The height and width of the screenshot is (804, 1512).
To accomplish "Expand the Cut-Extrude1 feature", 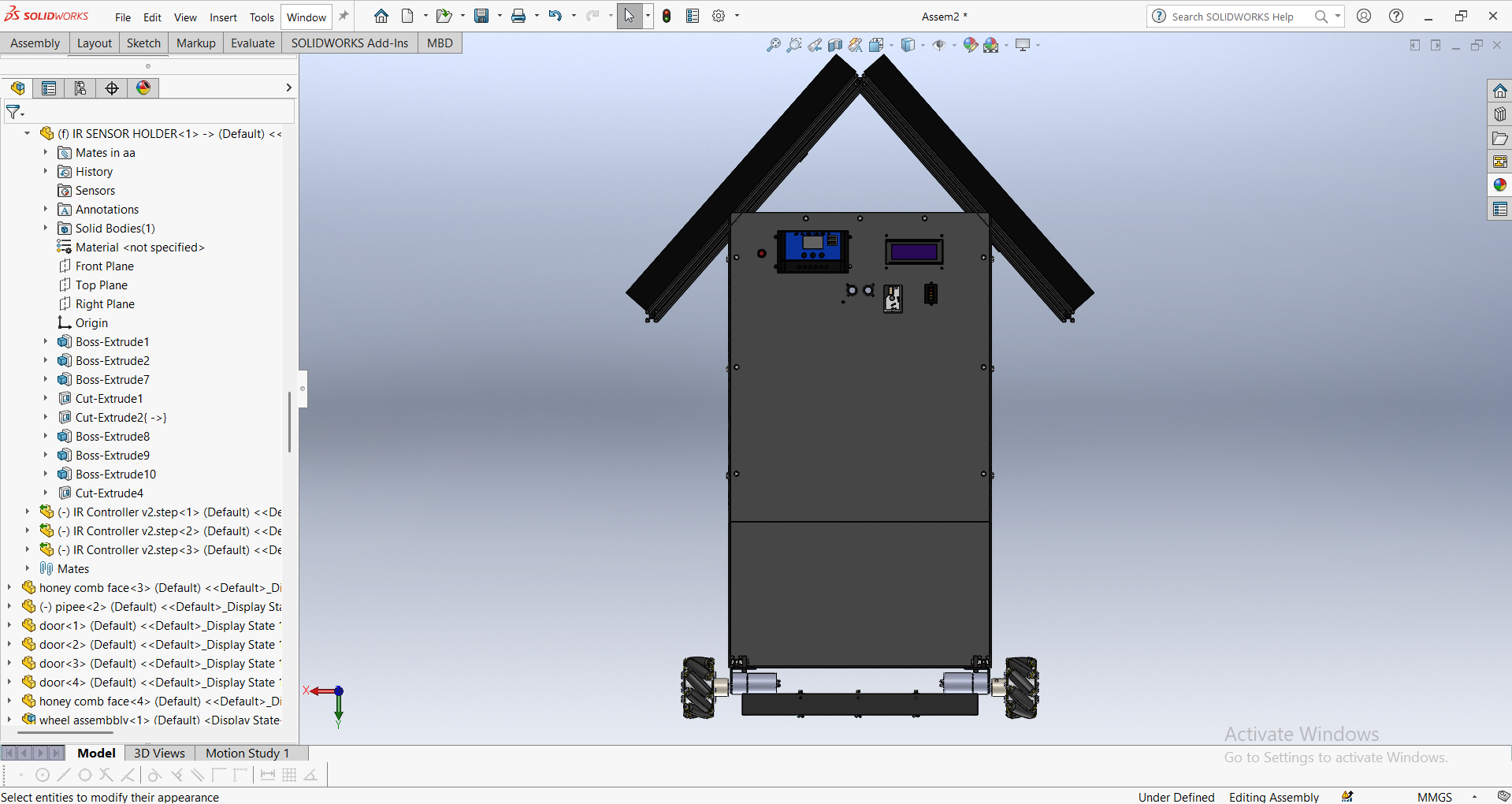I will tap(45, 398).
